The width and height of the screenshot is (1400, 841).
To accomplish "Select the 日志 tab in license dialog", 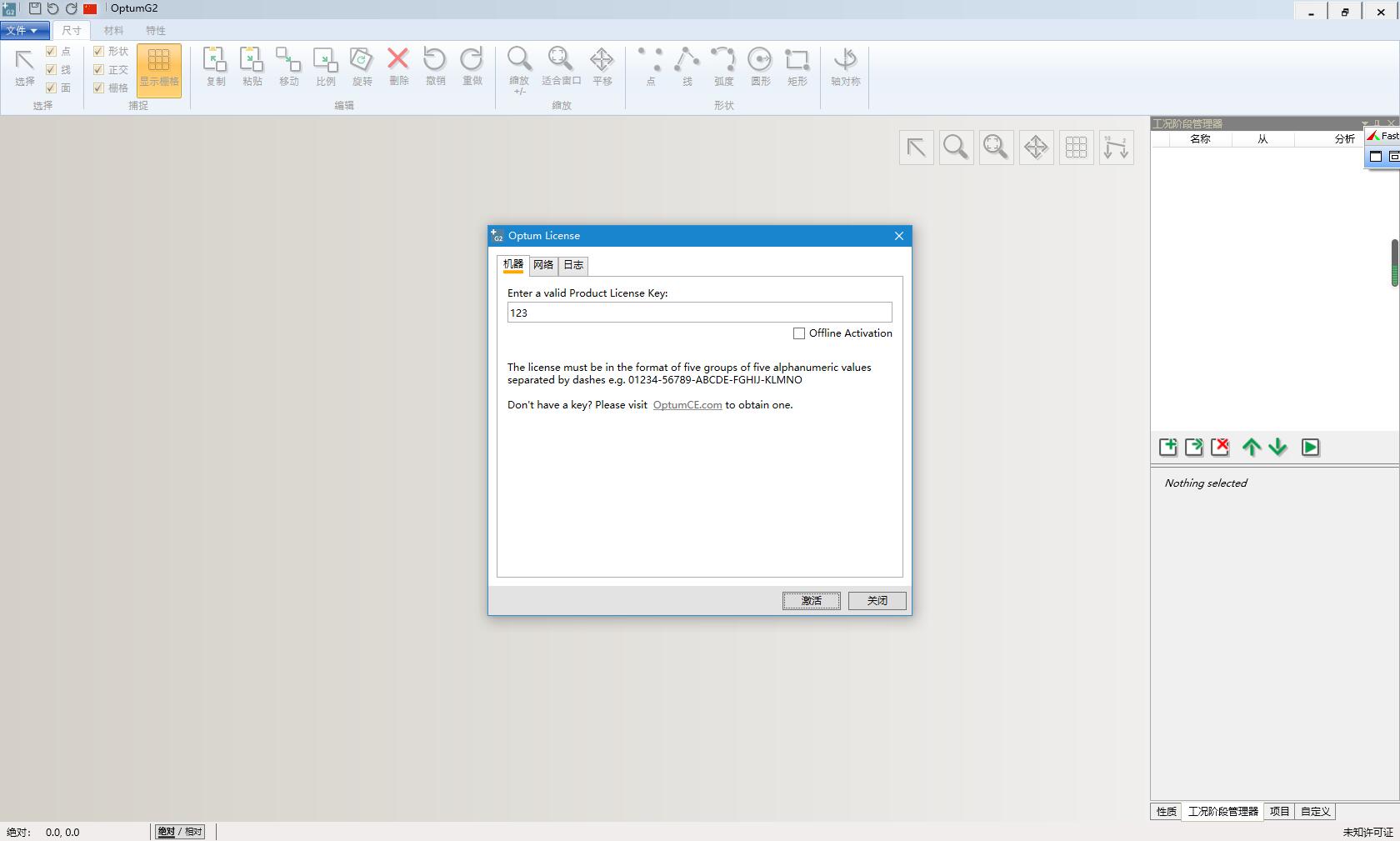I will [573, 265].
